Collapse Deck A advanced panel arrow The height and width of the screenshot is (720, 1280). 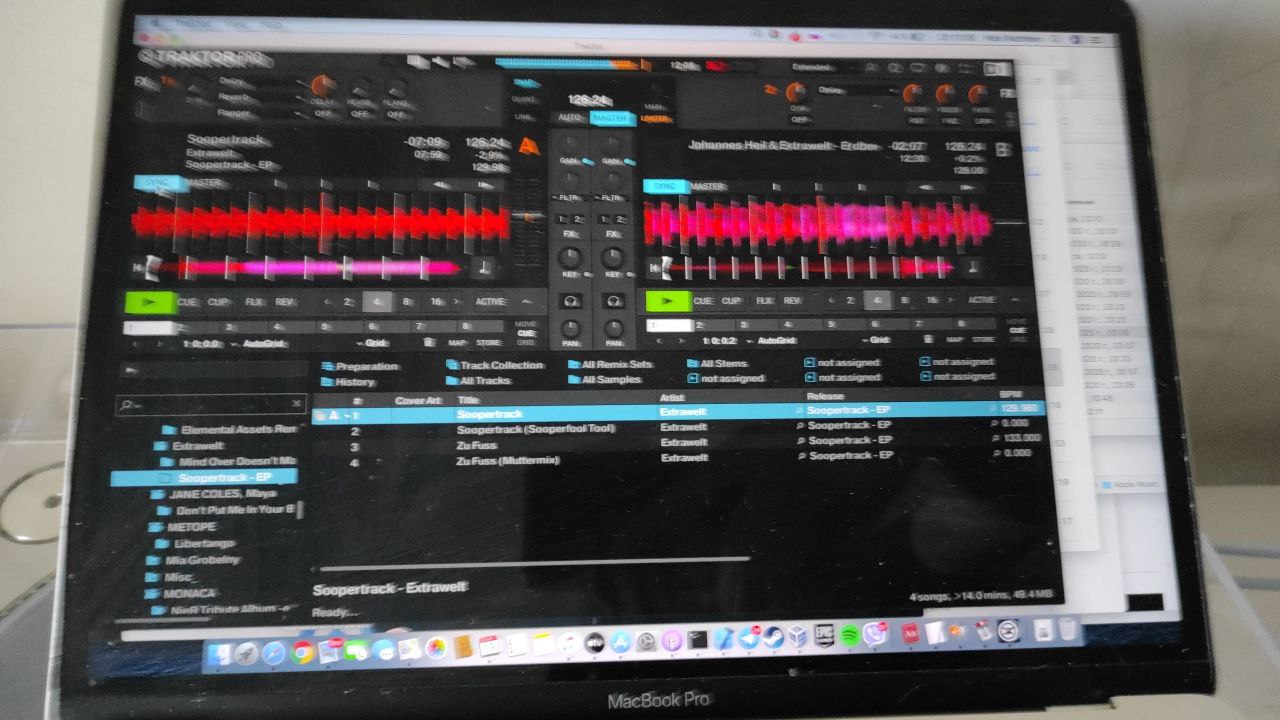(x=529, y=301)
